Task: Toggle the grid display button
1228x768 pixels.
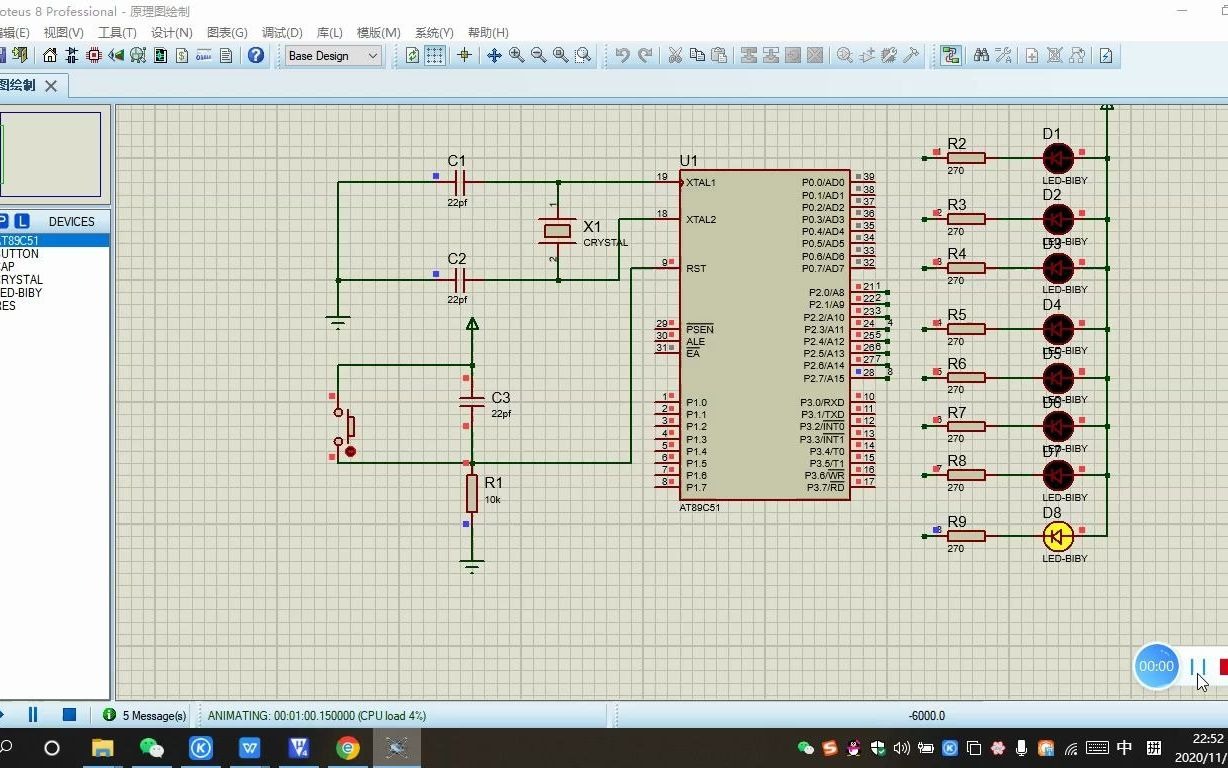Action: coord(435,56)
